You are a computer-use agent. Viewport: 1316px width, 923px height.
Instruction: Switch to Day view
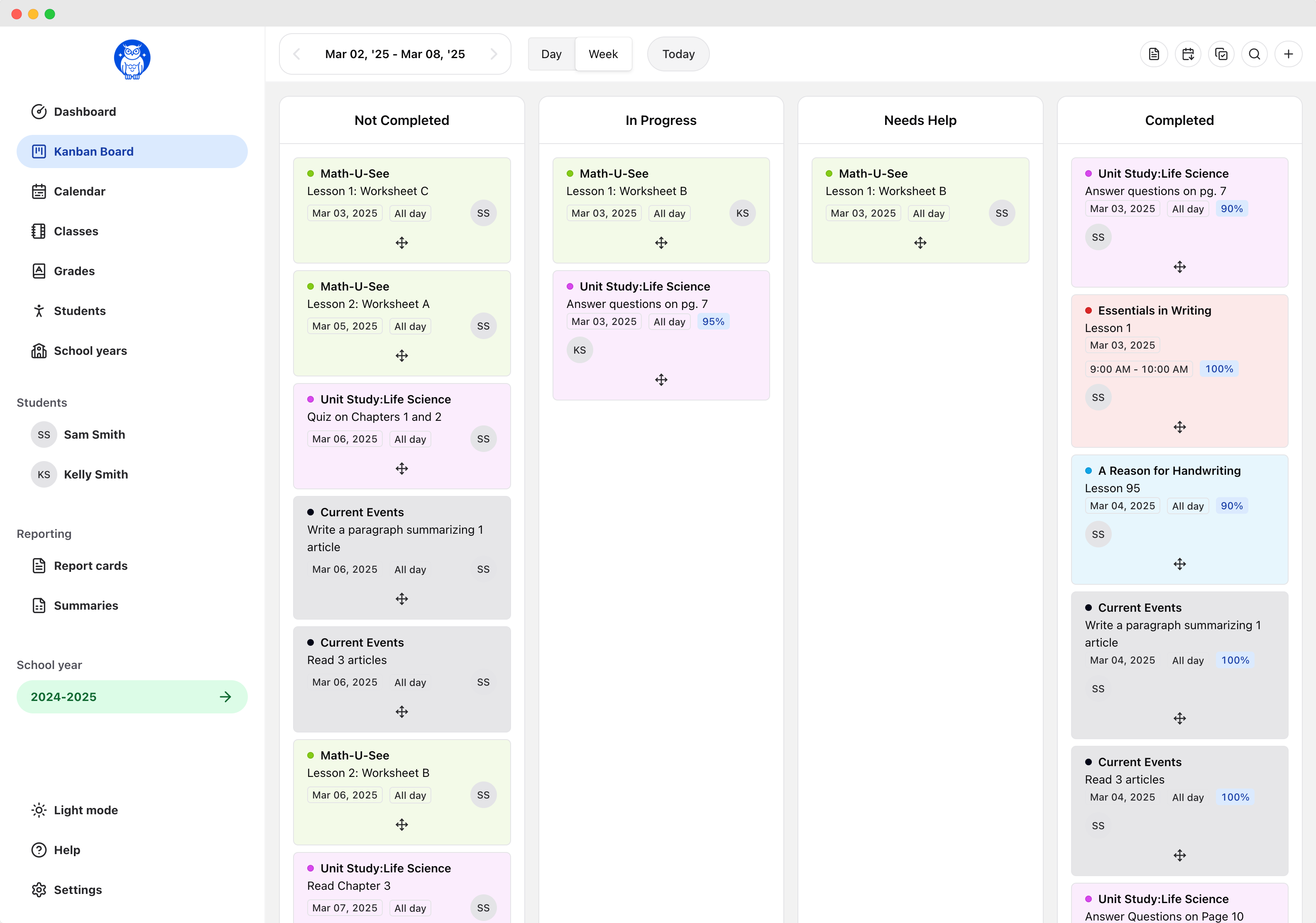551,54
